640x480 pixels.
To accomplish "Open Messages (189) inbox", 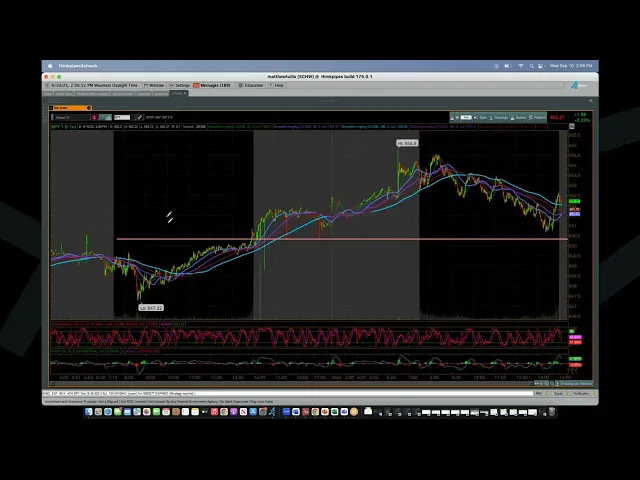I will tap(212, 85).
